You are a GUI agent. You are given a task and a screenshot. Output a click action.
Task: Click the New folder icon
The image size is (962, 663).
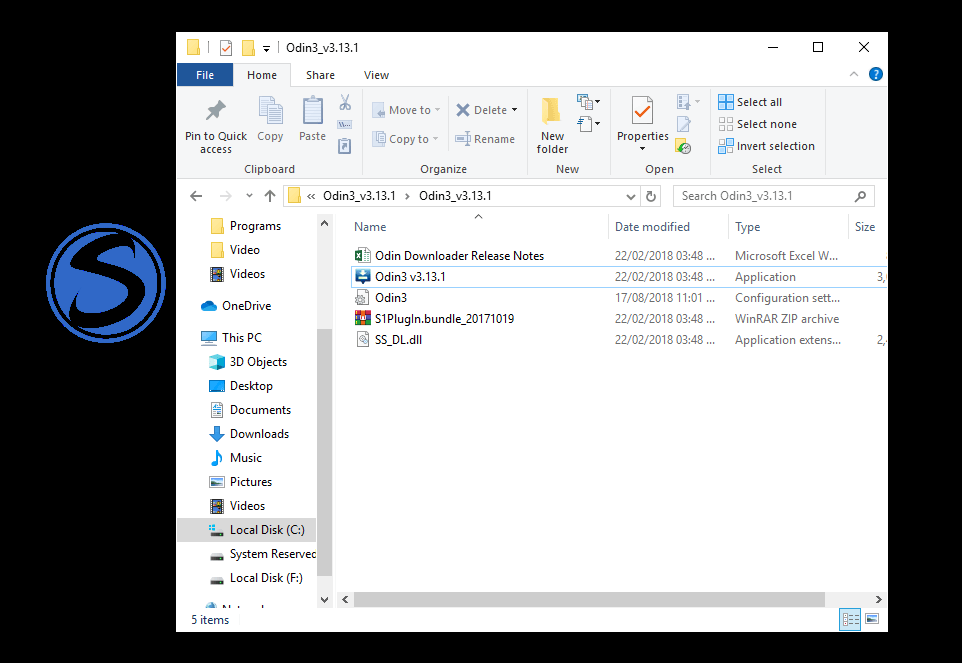pos(552,110)
